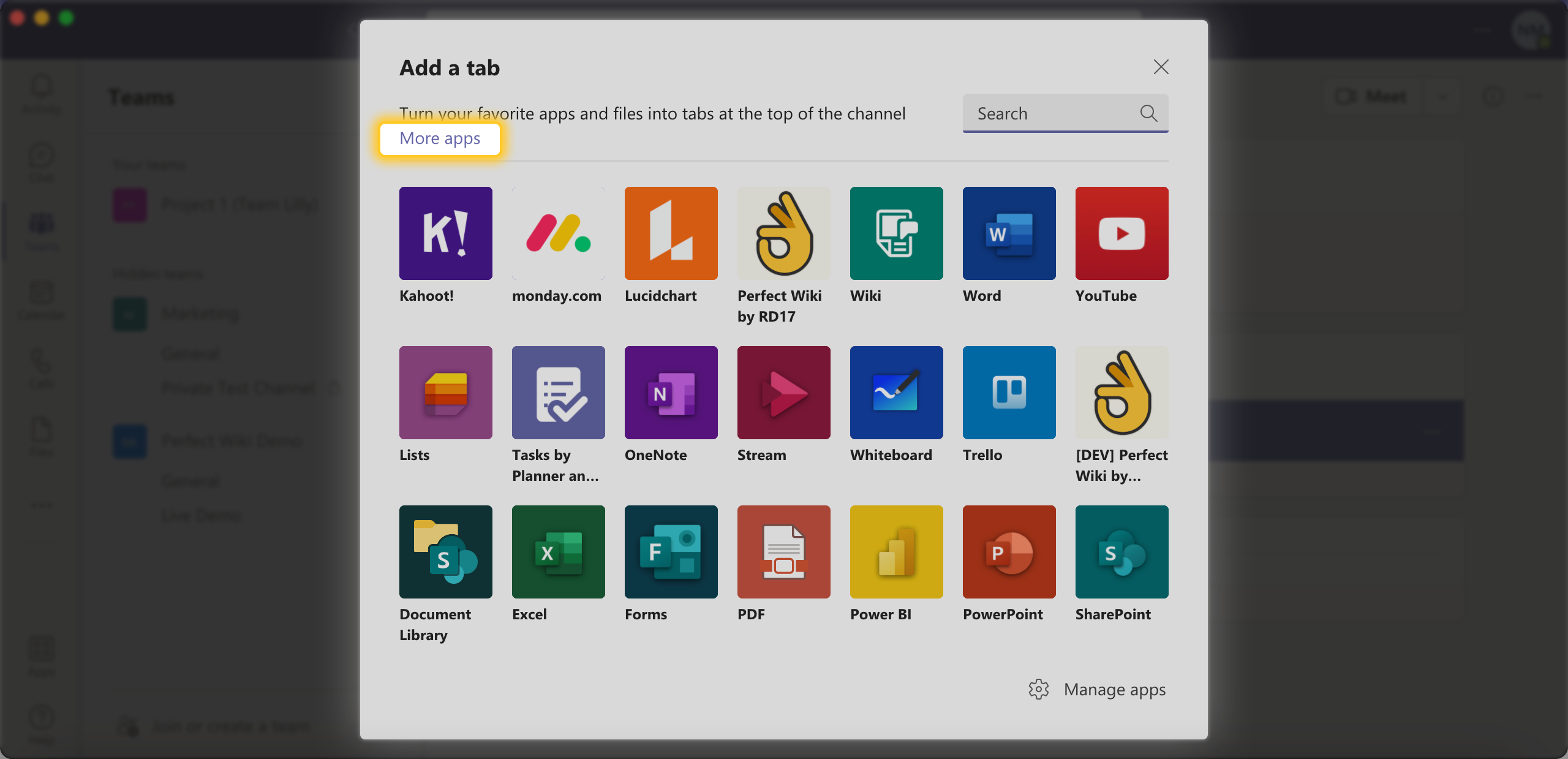Choose the SharePoint app tile
This screenshot has height=759, width=1568.
[1121, 552]
